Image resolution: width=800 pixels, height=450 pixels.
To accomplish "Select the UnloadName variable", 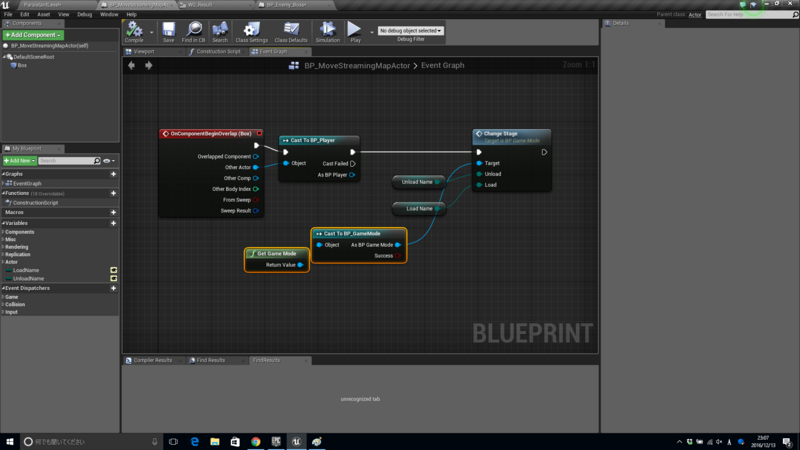I will tap(29, 279).
